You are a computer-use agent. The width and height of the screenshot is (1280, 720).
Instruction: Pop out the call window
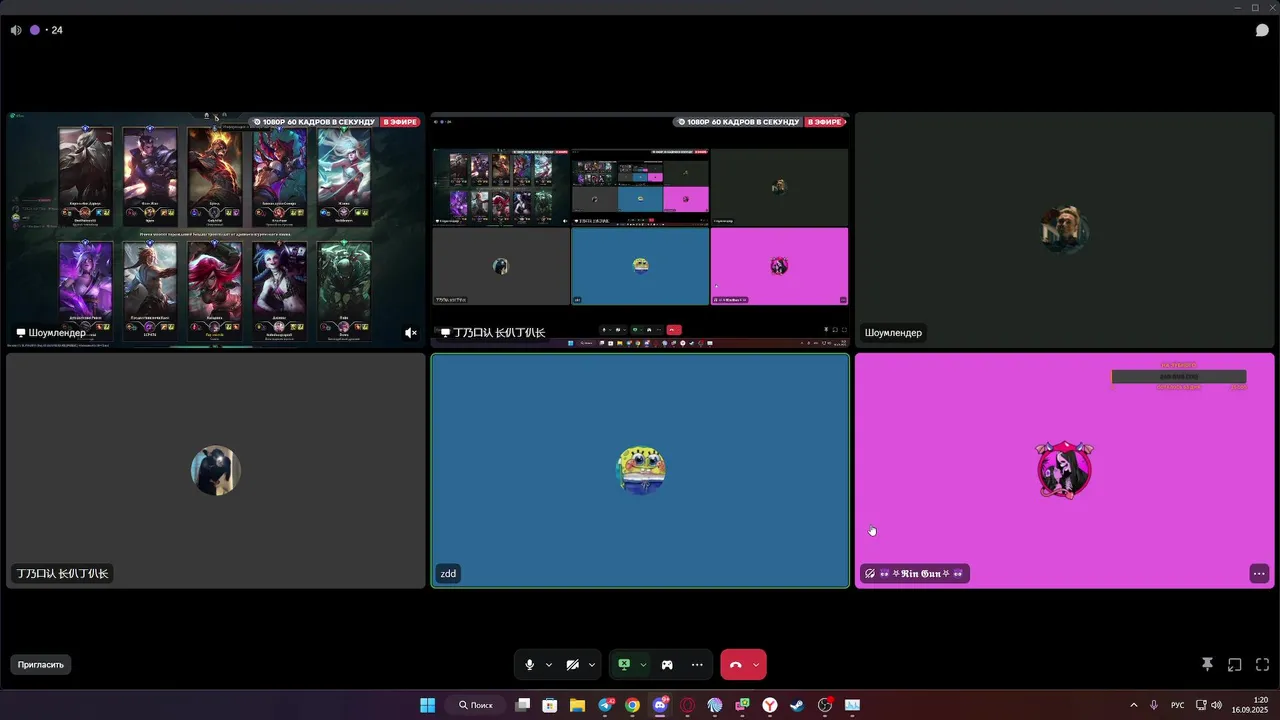tap(1235, 664)
